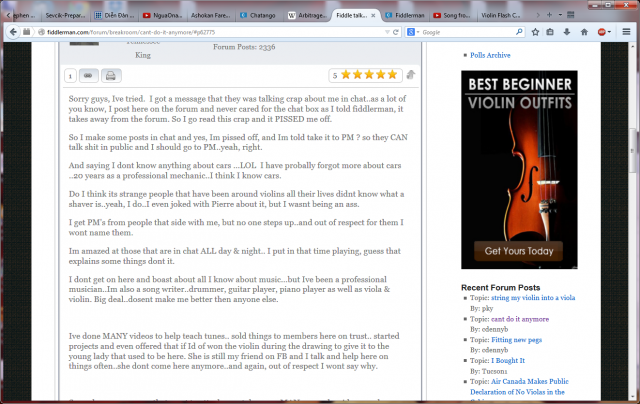640x404 pixels.
Task: Click the Best Beginner Violin Outfits ad
Action: tap(519, 169)
